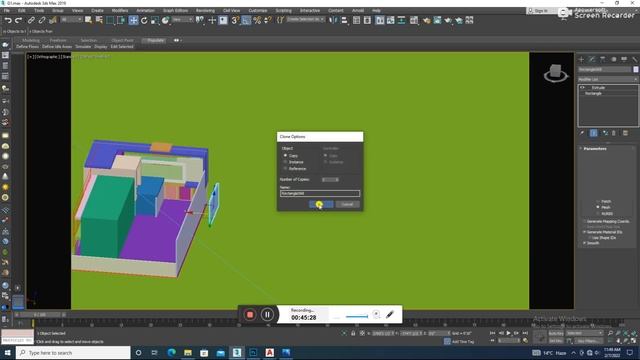Click Define Flows in ribbon
This screenshot has height=360, width=640.
coord(27,47)
